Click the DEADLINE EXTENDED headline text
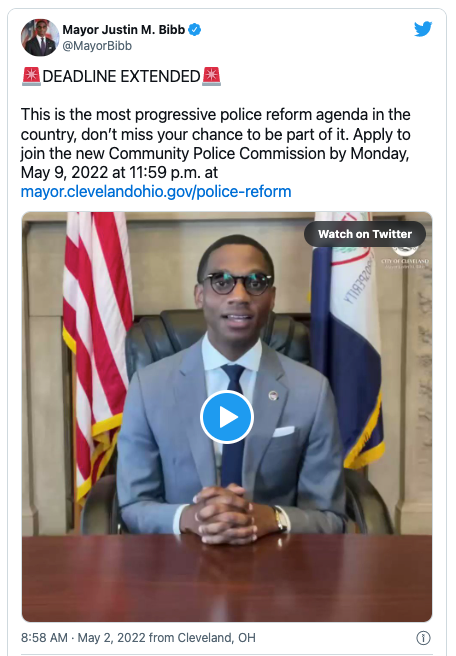The width and height of the screenshot is (456, 656). (x=121, y=77)
